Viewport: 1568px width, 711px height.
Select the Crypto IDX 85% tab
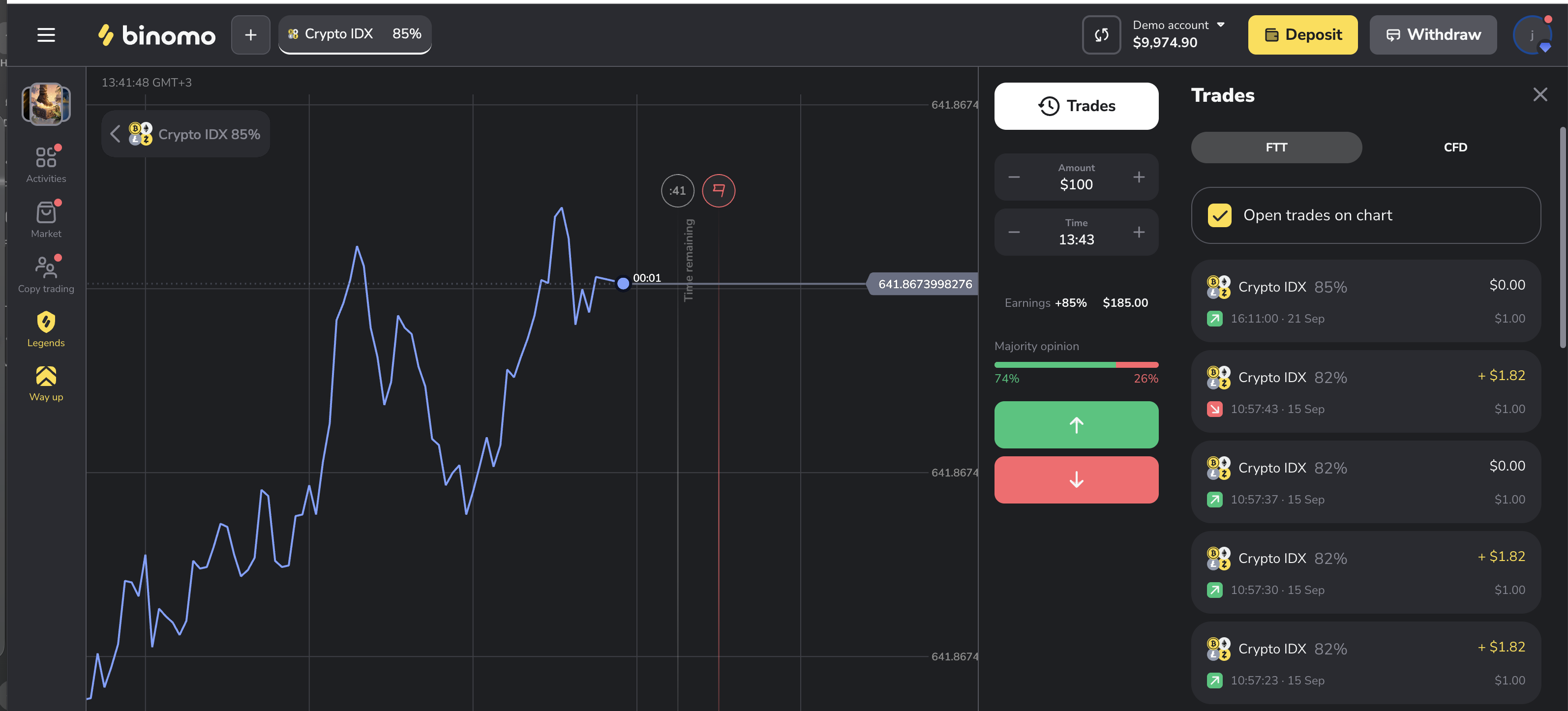(355, 34)
